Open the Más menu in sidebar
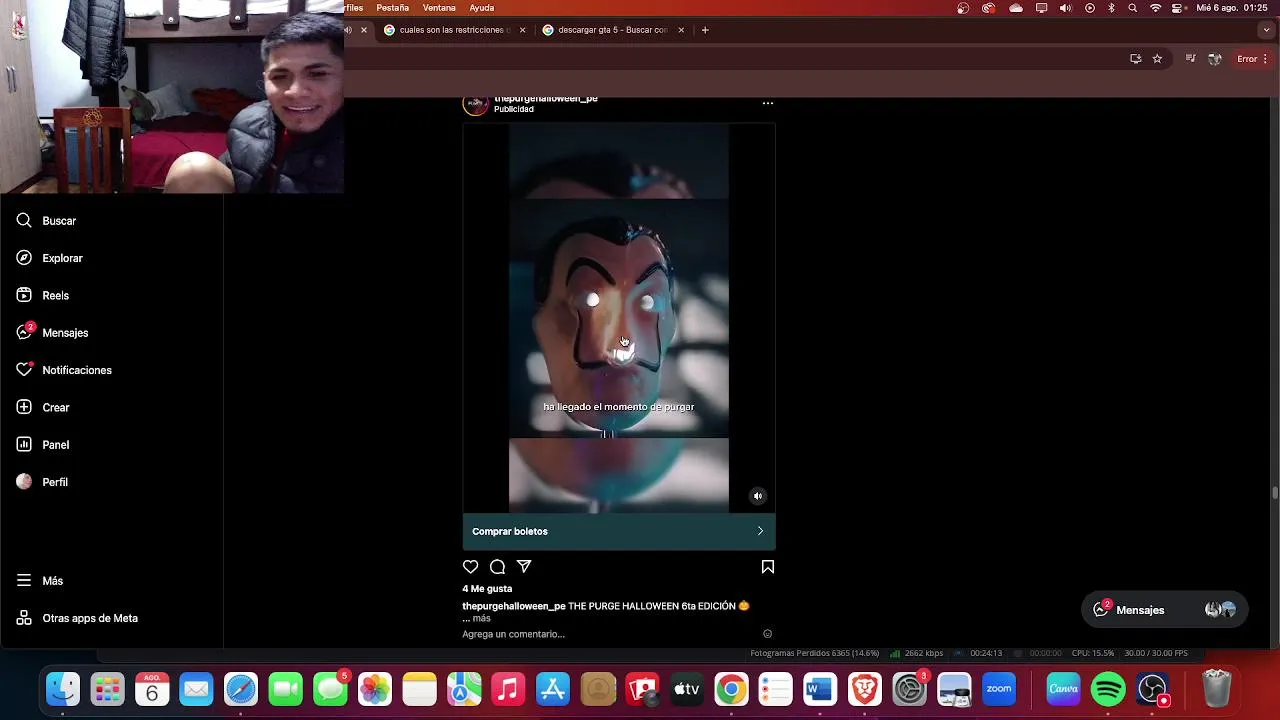 click(40, 581)
